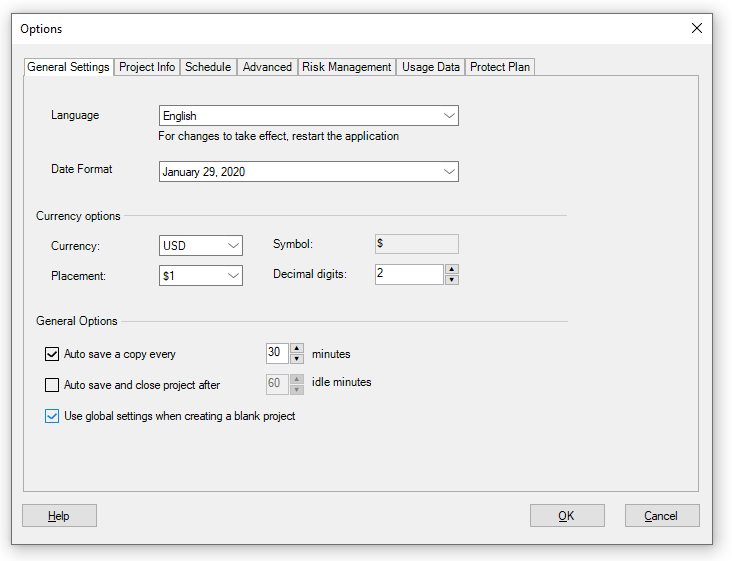Click the Cancel button
The image size is (732, 561).
pos(661,516)
